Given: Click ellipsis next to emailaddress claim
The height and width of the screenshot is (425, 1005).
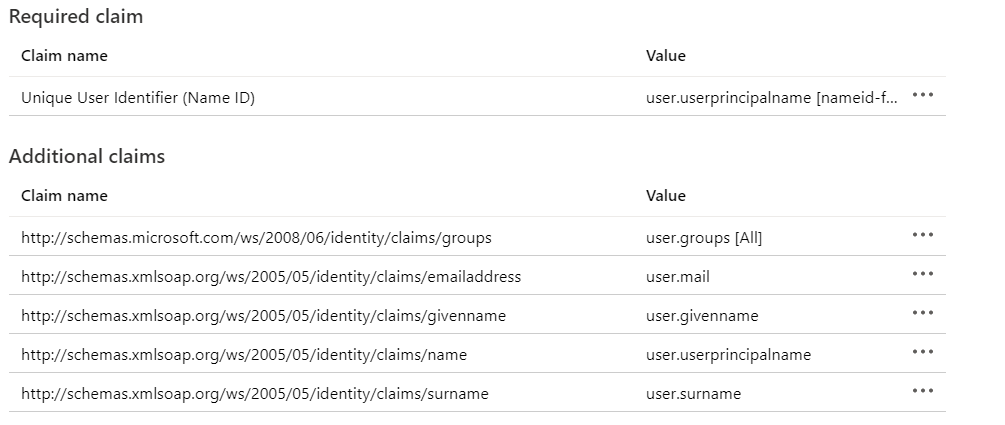Looking at the screenshot, I should 922,275.
